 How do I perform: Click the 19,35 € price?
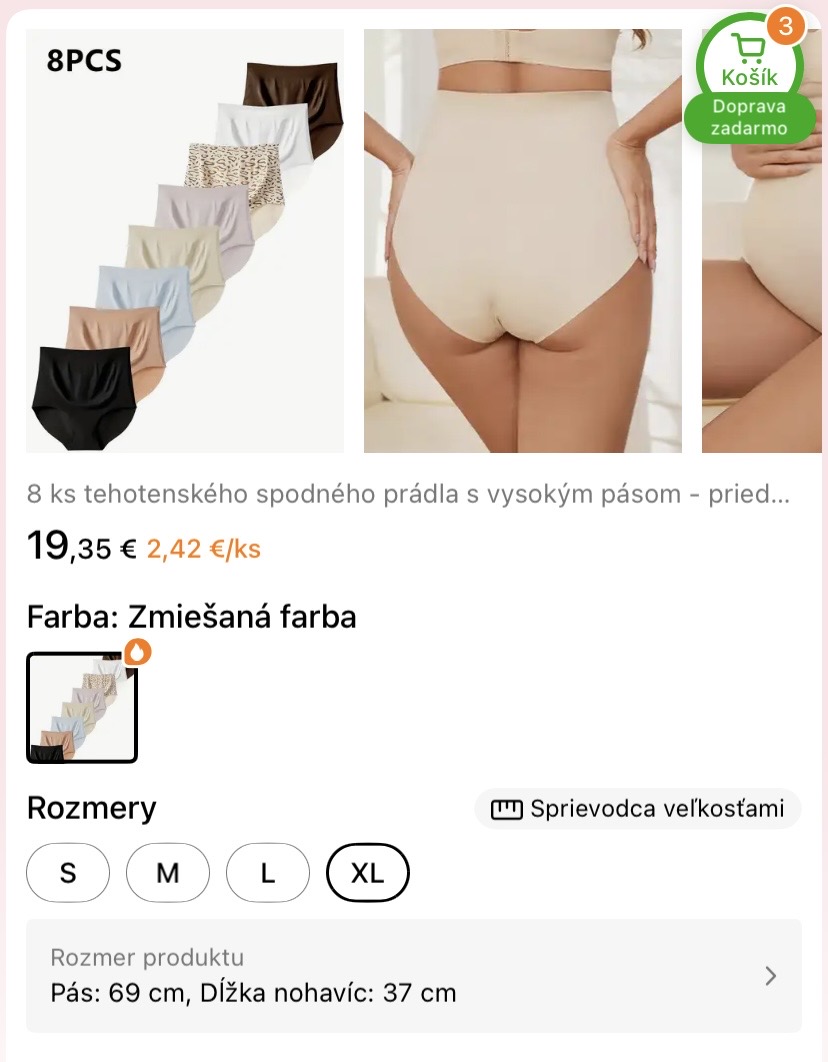82,546
